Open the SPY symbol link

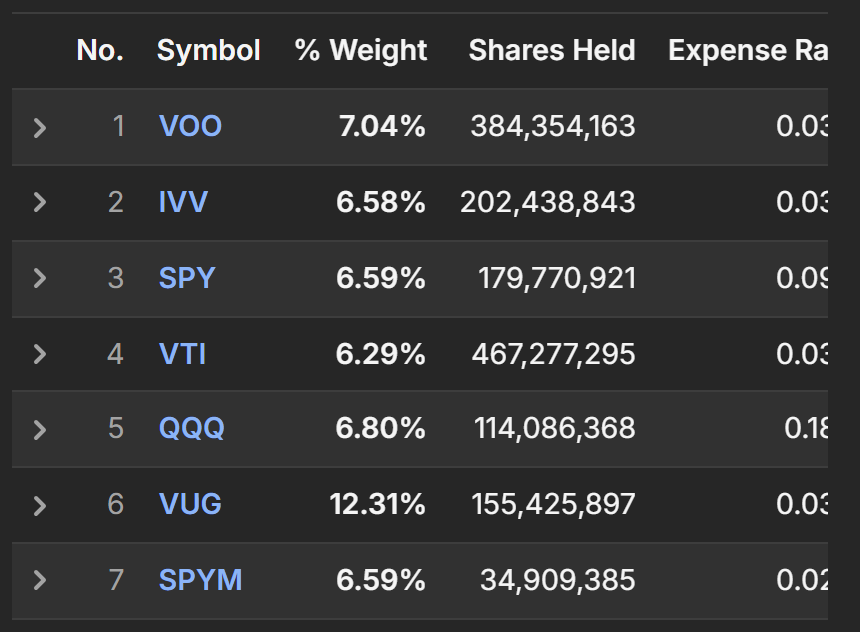[187, 278]
